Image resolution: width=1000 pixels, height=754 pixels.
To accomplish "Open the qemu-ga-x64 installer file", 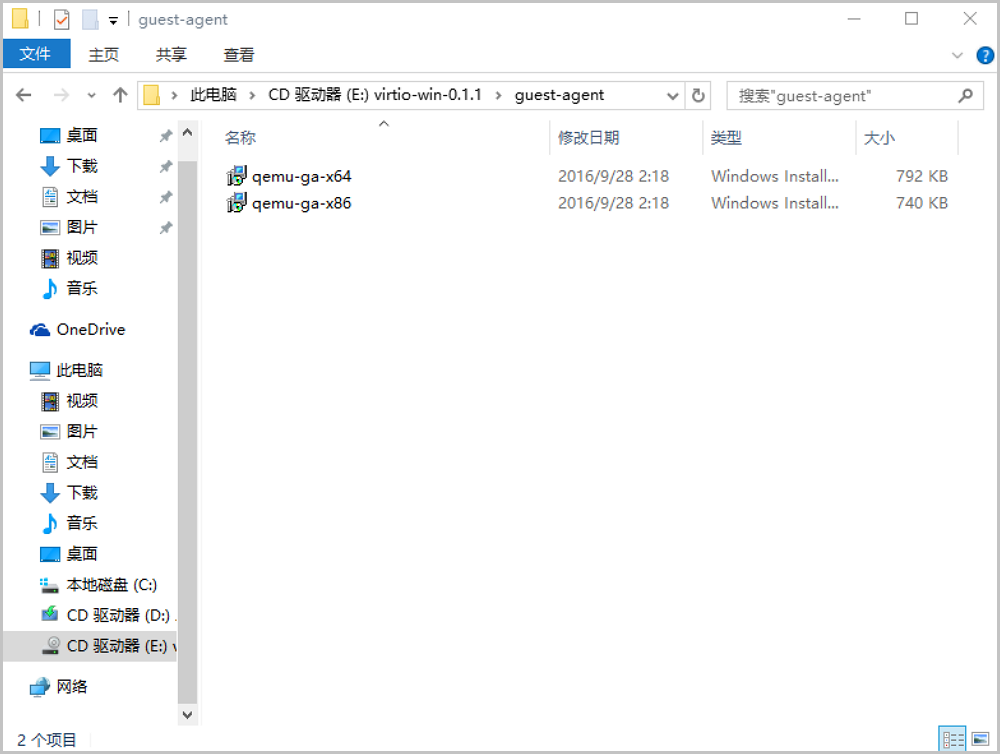I will click(302, 176).
